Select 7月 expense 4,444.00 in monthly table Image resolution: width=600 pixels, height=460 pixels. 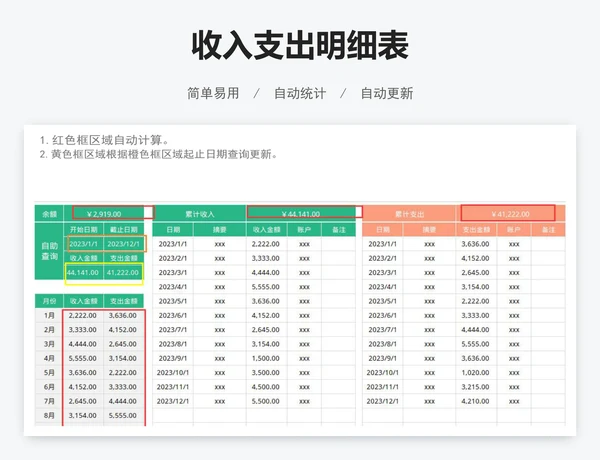point(122,401)
